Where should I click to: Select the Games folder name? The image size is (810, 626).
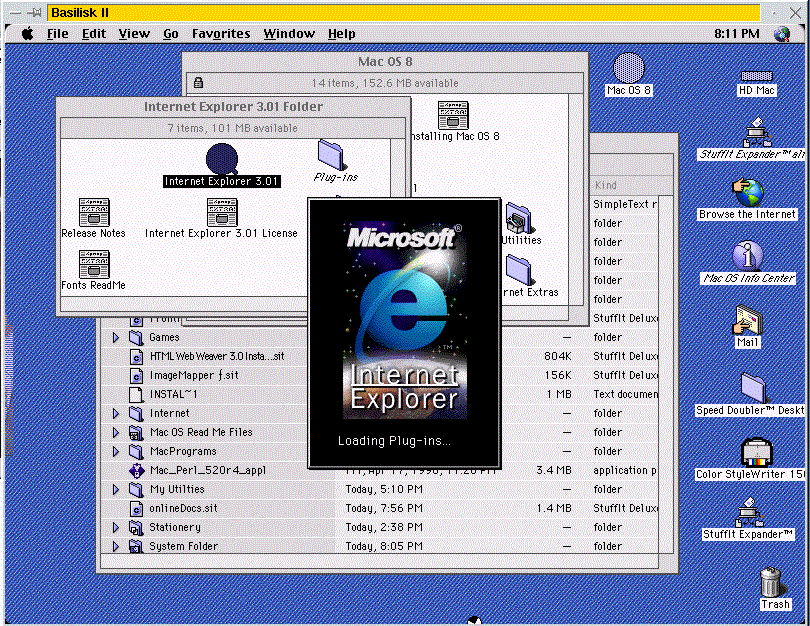tap(164, 338)
